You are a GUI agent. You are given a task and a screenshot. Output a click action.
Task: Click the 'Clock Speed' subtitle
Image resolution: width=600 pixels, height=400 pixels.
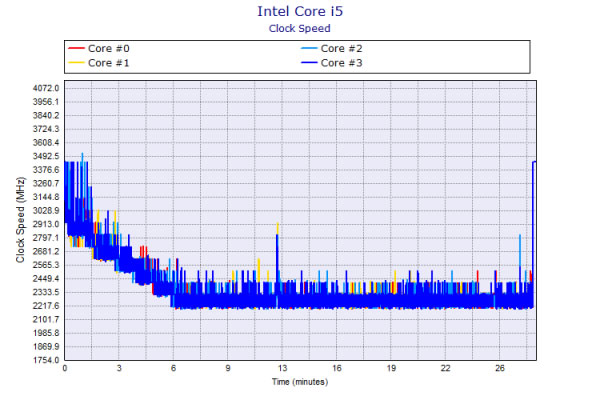point(300,29)
